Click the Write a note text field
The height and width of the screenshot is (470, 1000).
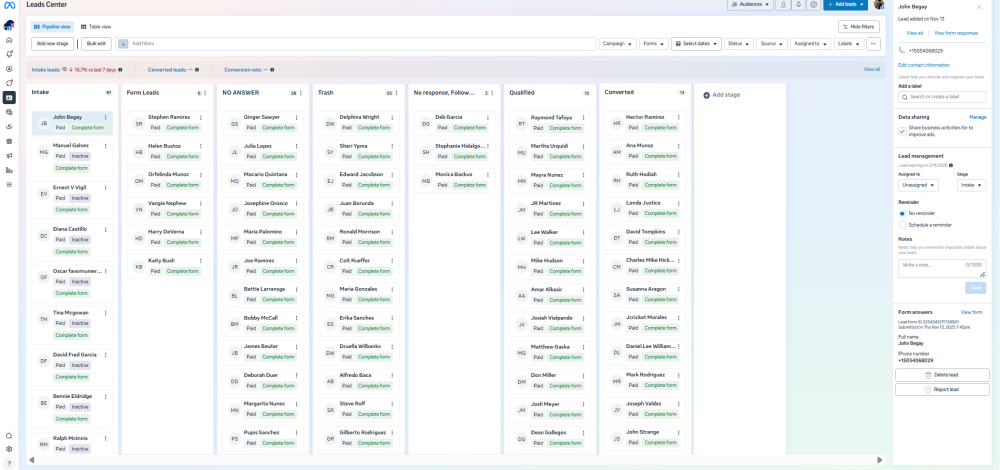tap(941, 268)
